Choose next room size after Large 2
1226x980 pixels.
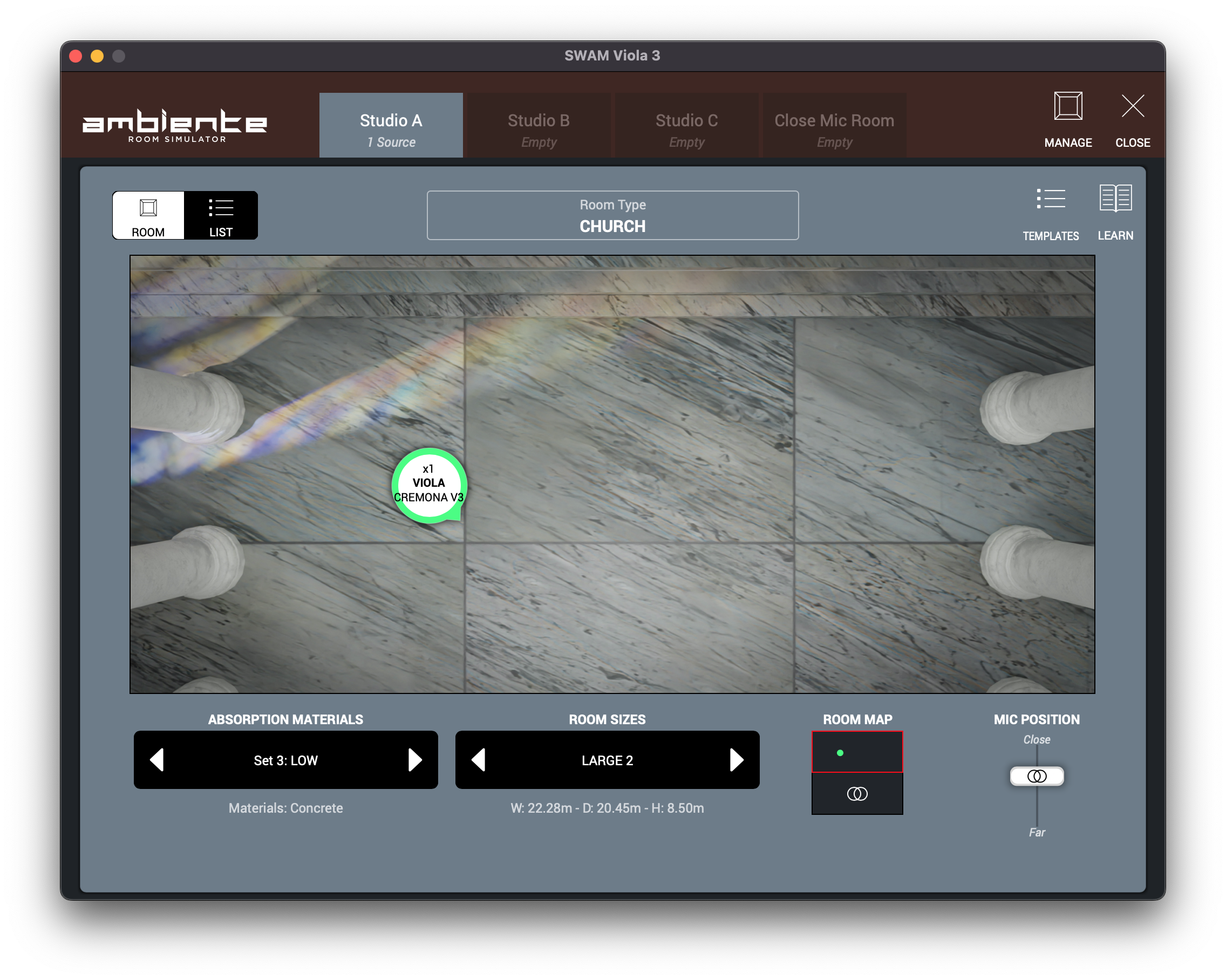(737, 760)
